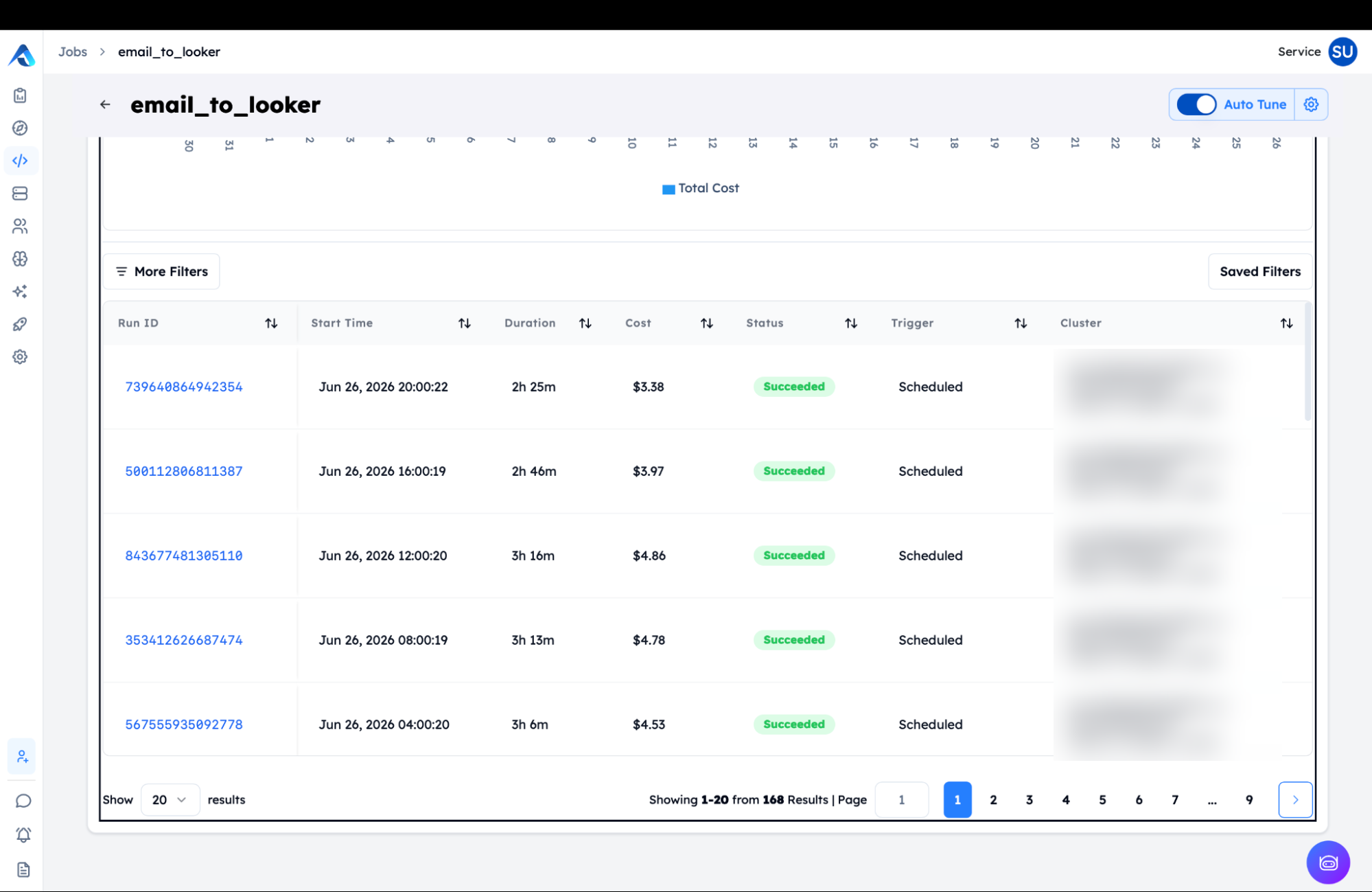Click the 3h 13m duration cell
The width and height of the screenshot is (1372, 892).
[533, 641]
